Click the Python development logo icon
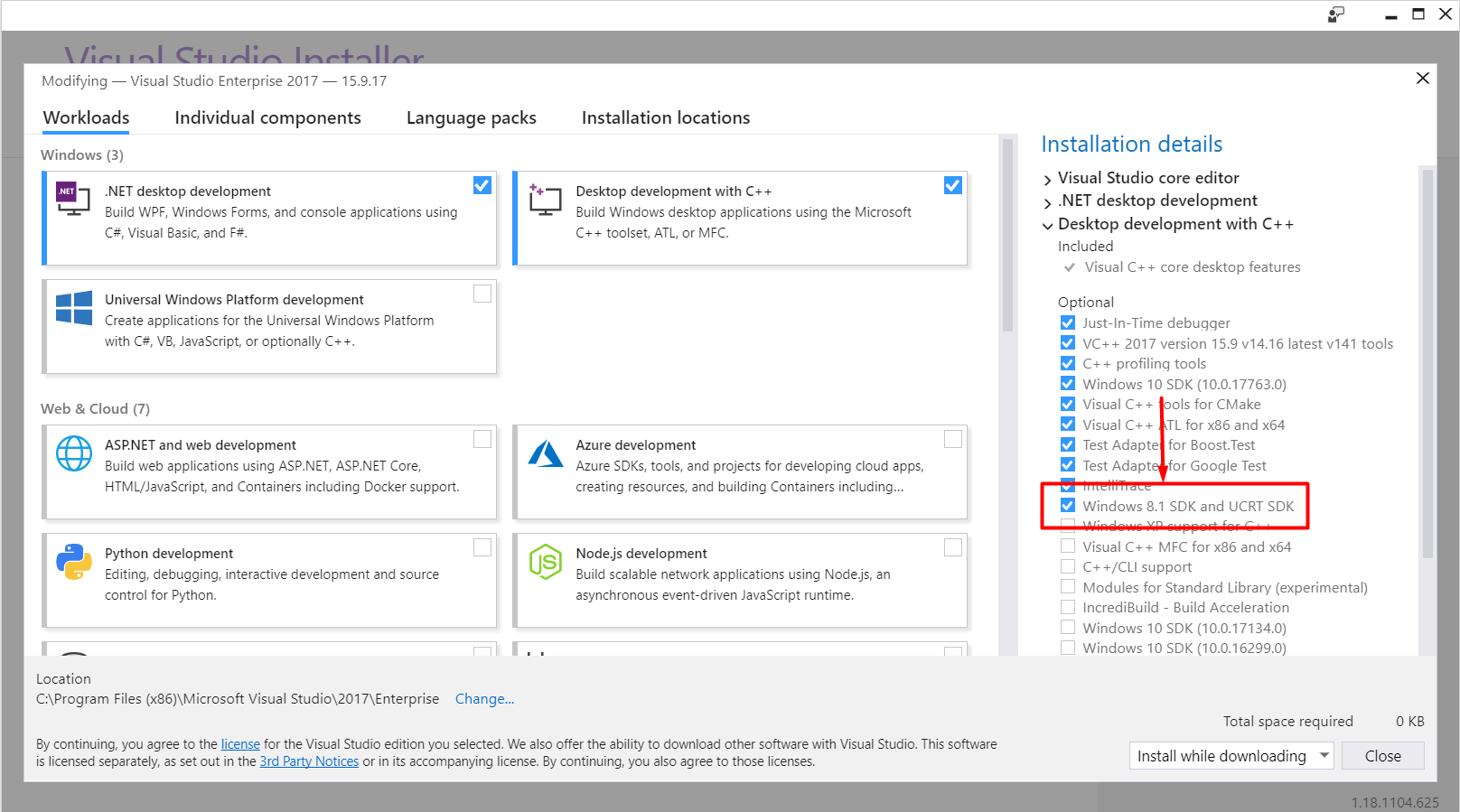Viewport: 1460px width, 812px height. 73,562
